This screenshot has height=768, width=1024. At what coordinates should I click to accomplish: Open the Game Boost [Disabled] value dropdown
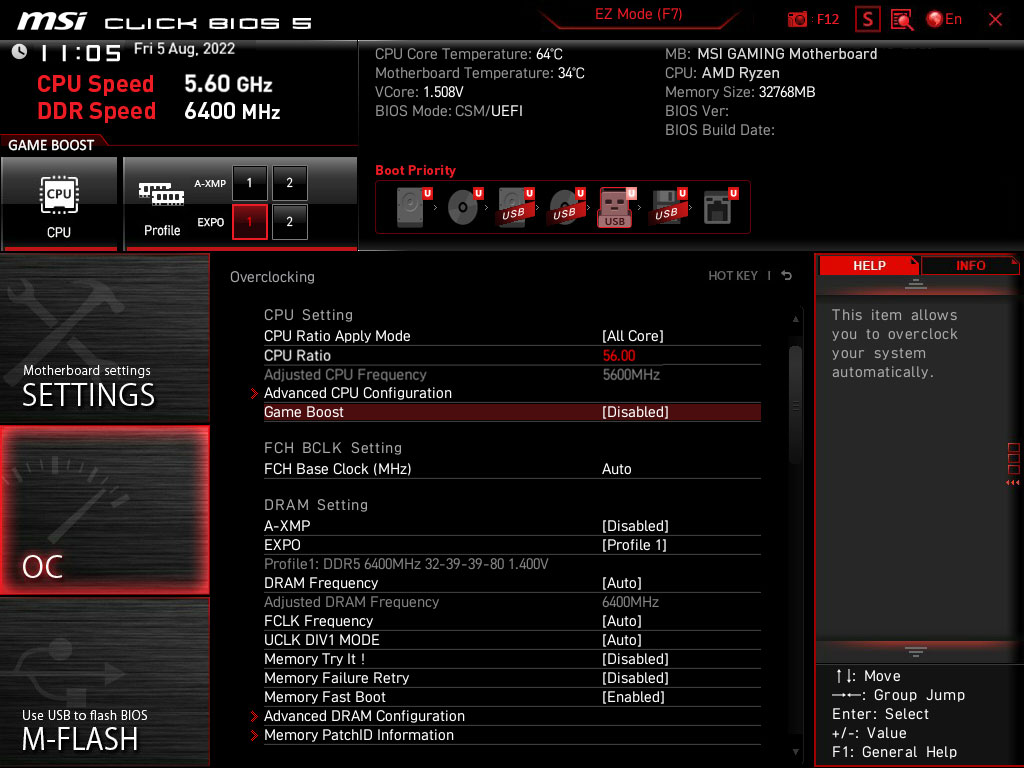(635, 412)
